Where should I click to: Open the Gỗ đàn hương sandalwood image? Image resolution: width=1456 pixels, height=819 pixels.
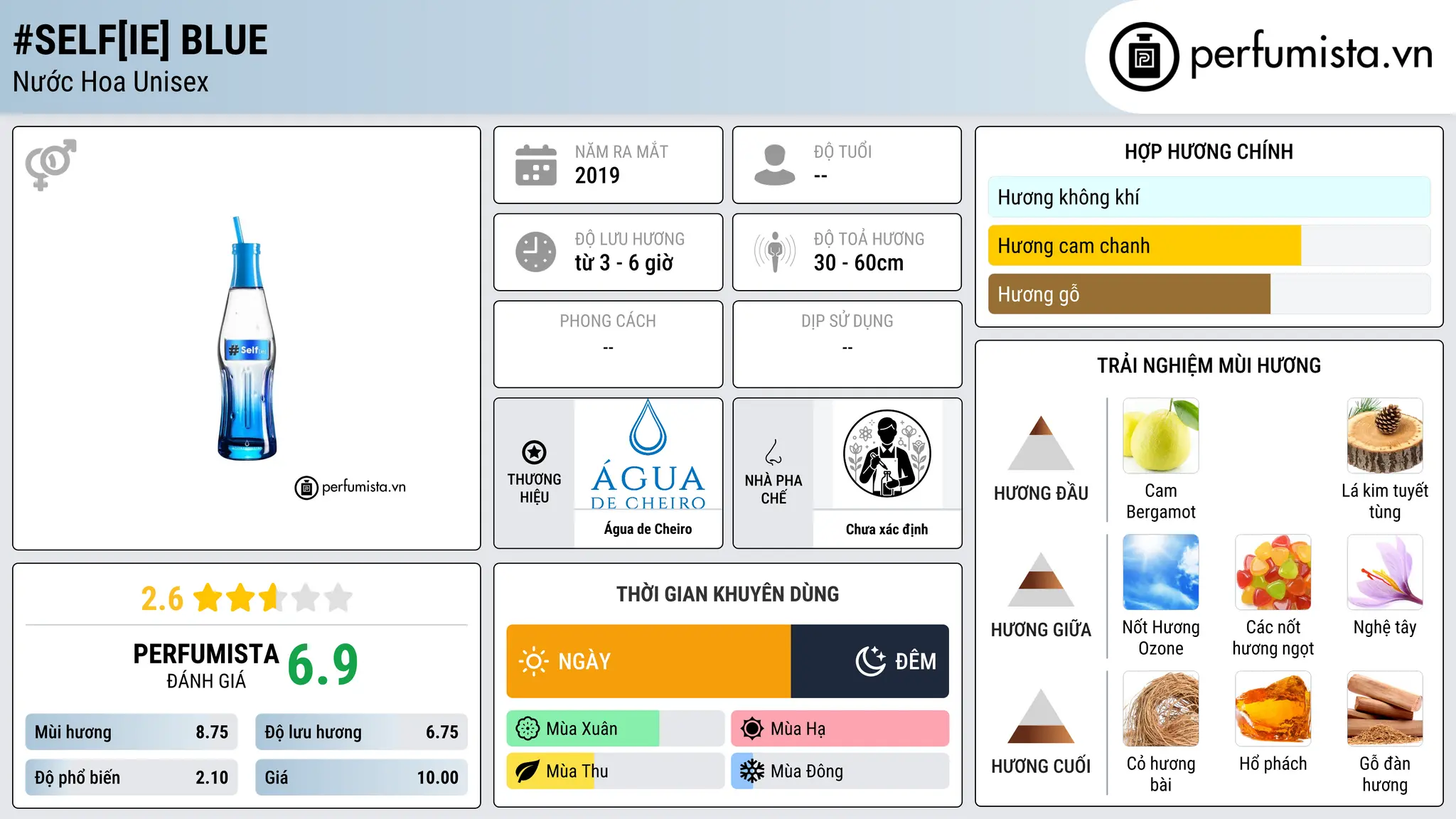tap(1385, 709)
